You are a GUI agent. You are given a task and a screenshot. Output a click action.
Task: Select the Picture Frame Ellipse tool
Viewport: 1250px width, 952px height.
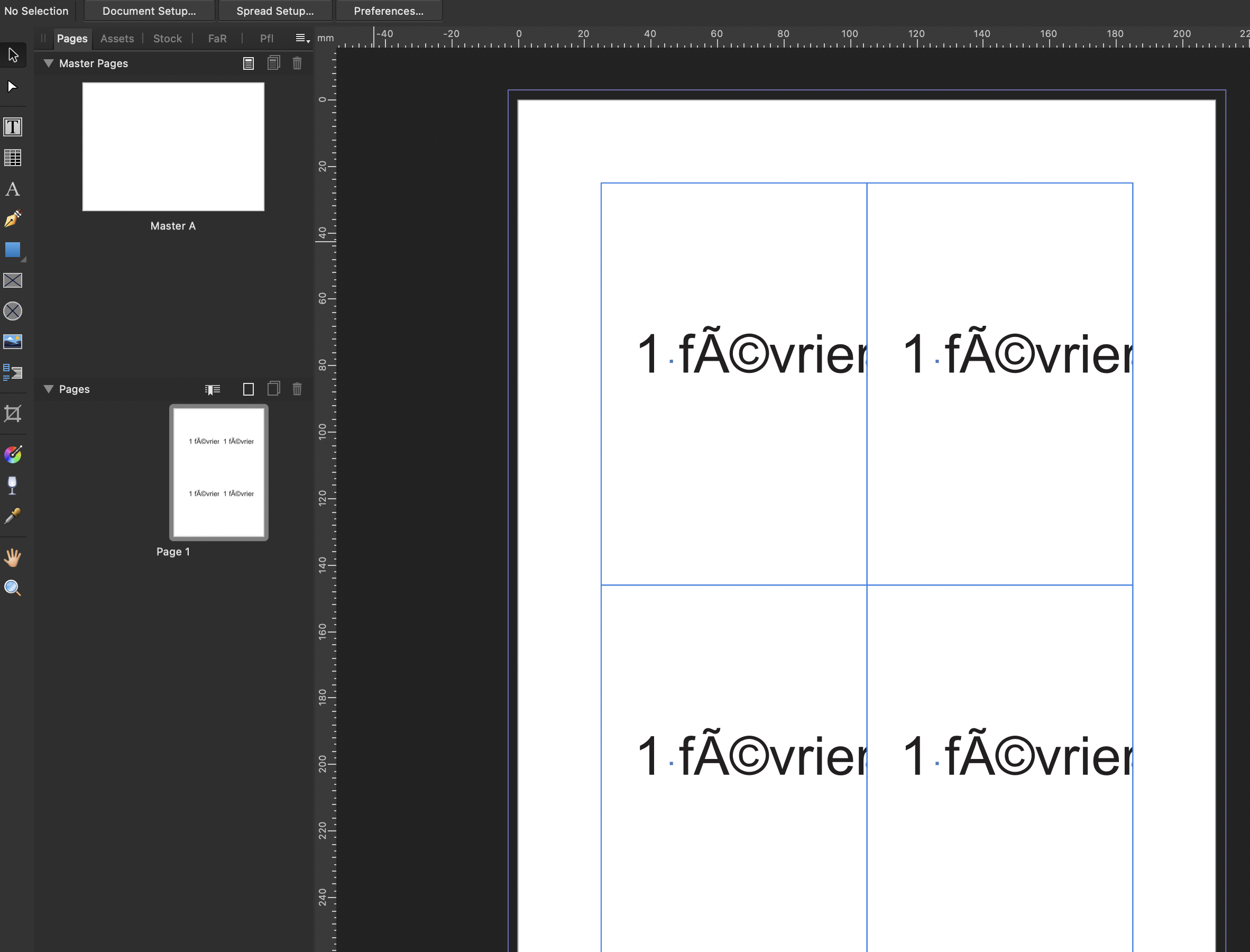[13, 311]
